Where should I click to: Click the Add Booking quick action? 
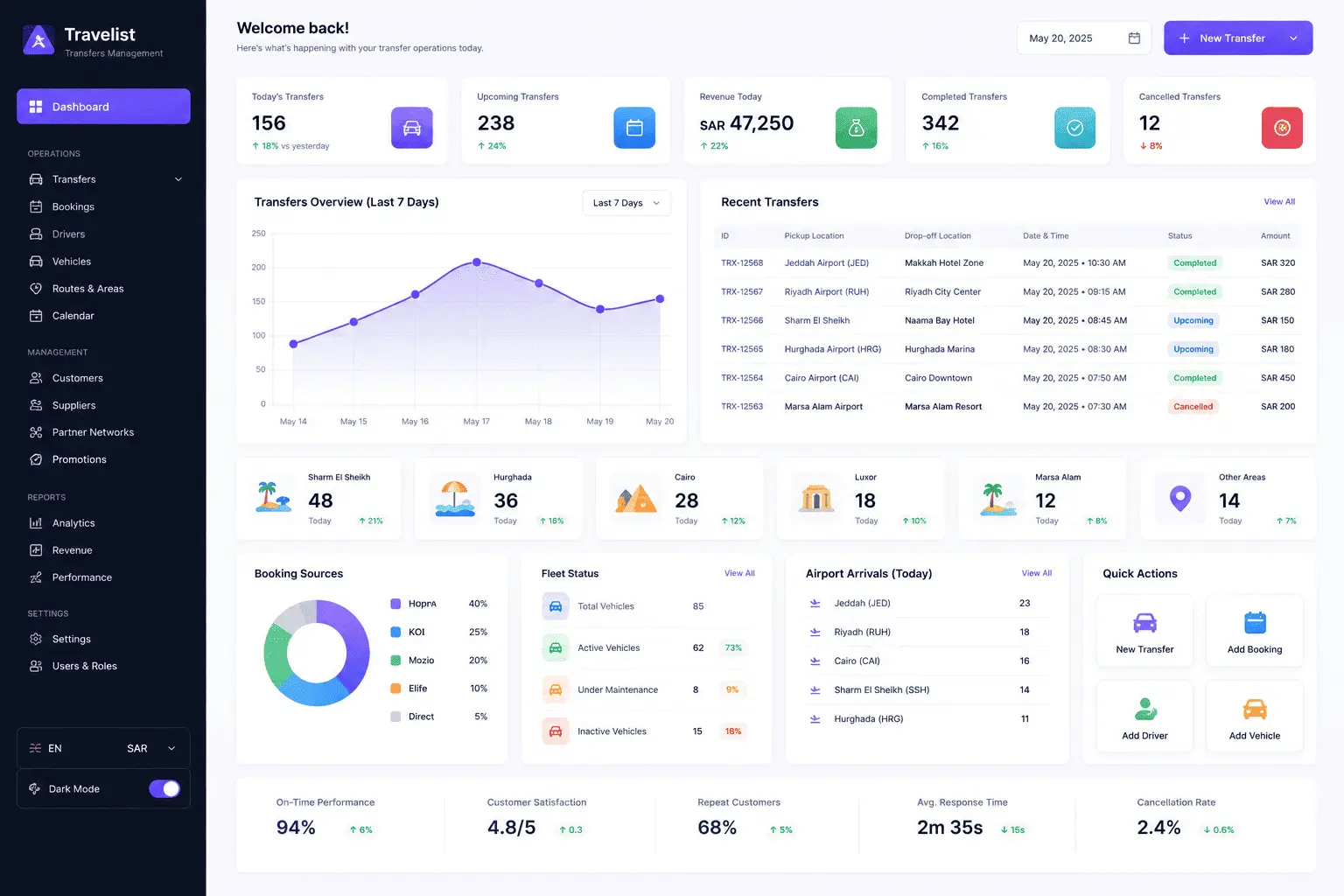(x=1255, y=630)
